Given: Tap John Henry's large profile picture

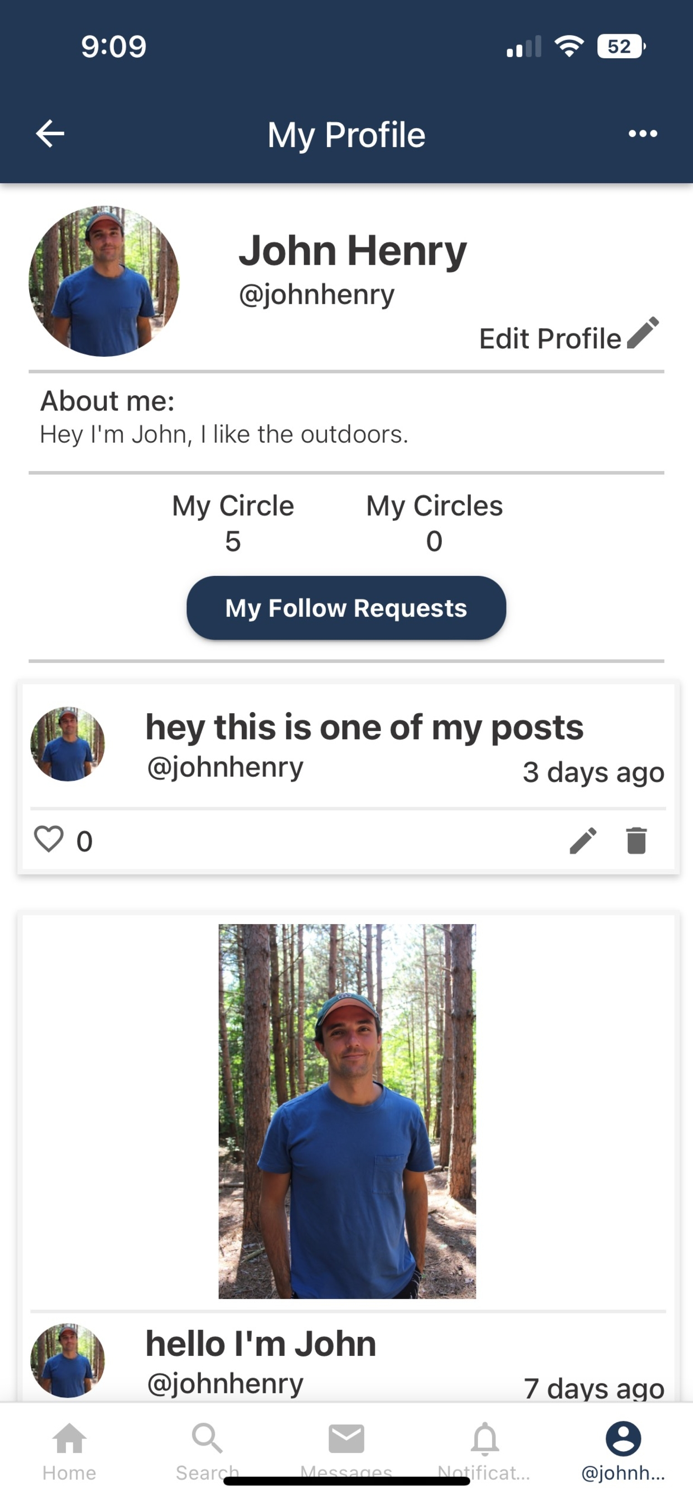Looking at the screenshot, I should click(x=104, y=281).
